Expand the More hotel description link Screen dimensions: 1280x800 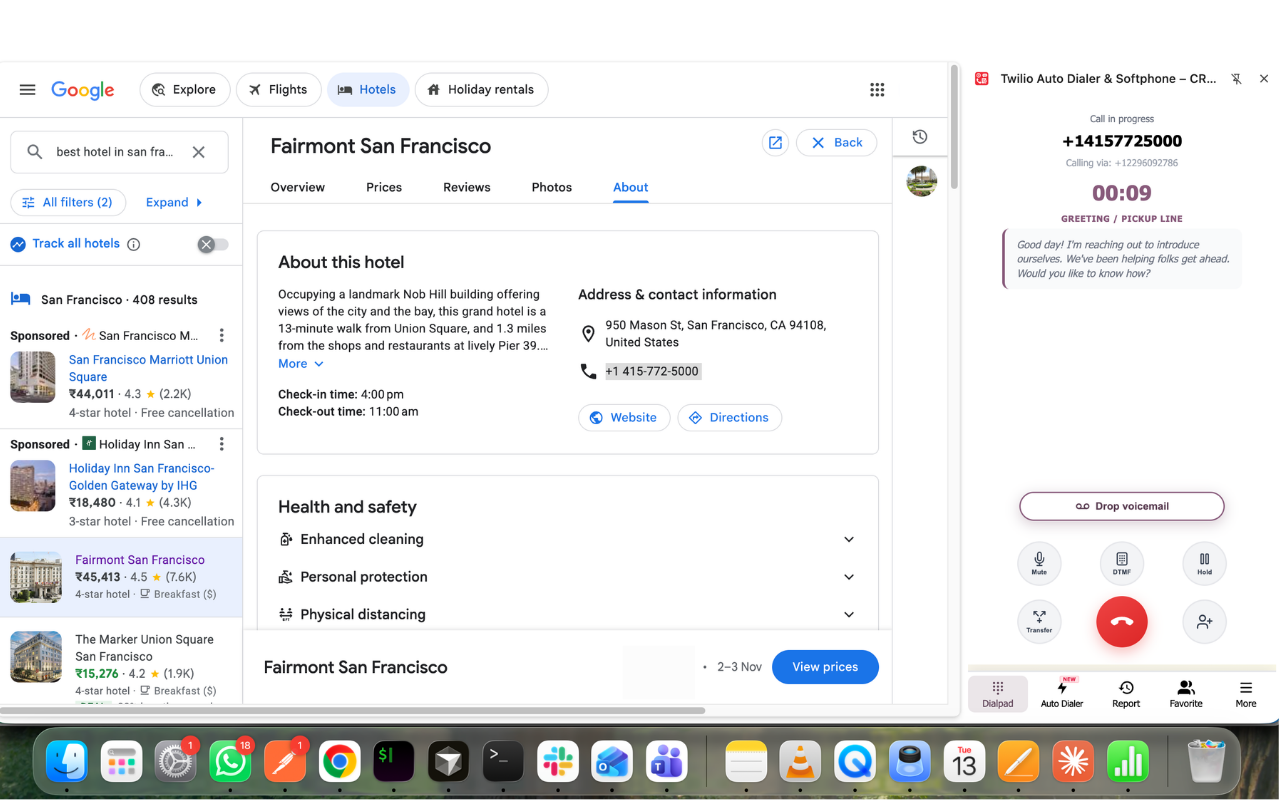(x=301, y=364)
